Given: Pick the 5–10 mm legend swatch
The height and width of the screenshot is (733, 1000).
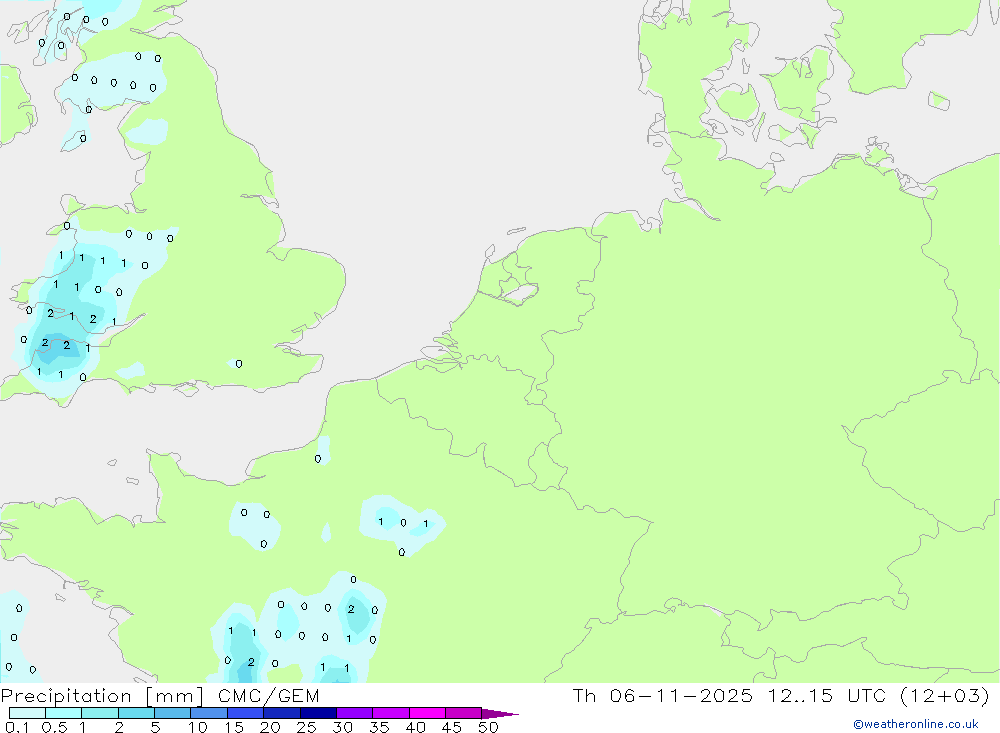Looking at the screenshot, I should tap(173, 713).
